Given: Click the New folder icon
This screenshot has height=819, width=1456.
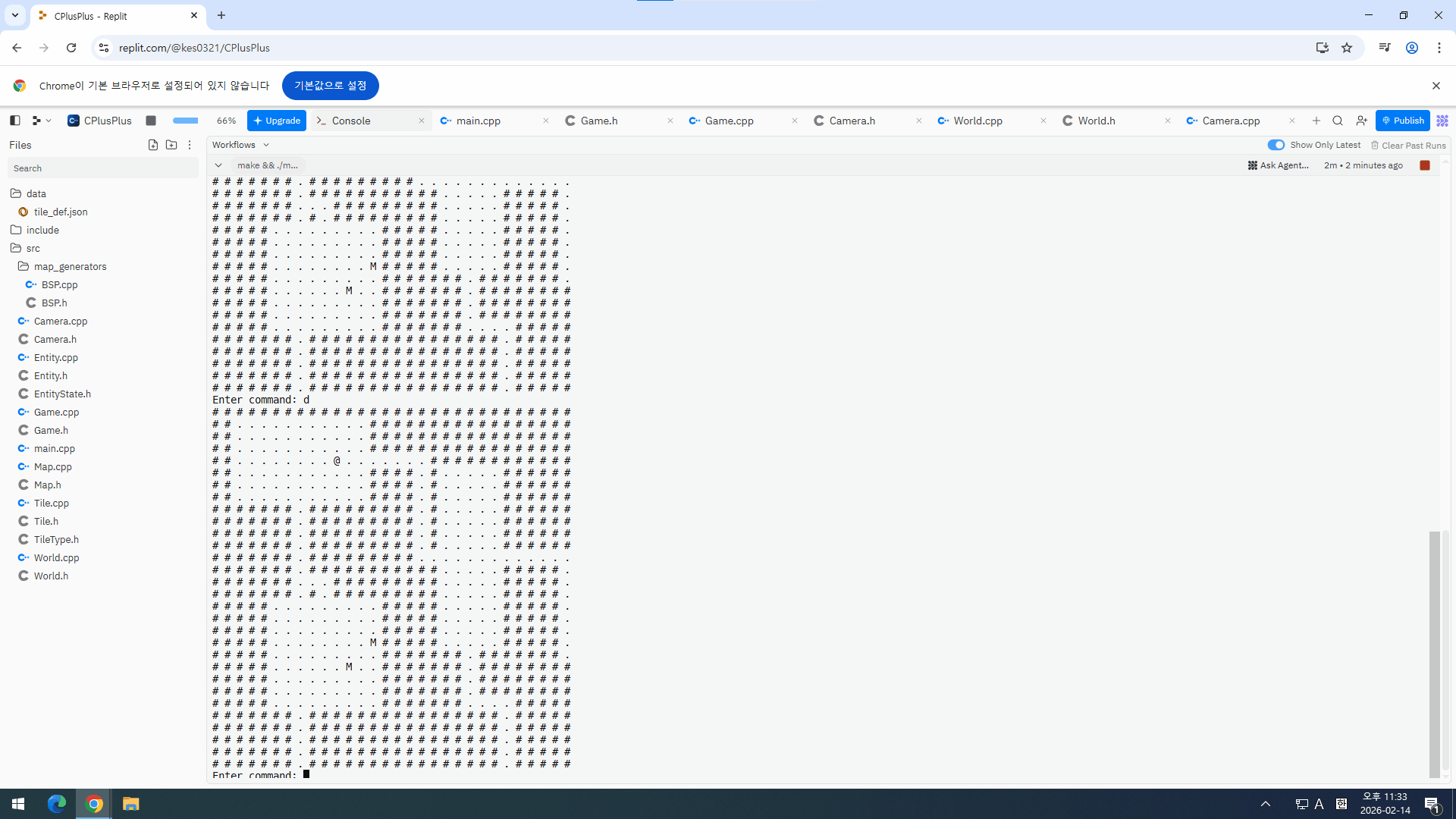Looking at the screenshot, I should pos(171,145).
